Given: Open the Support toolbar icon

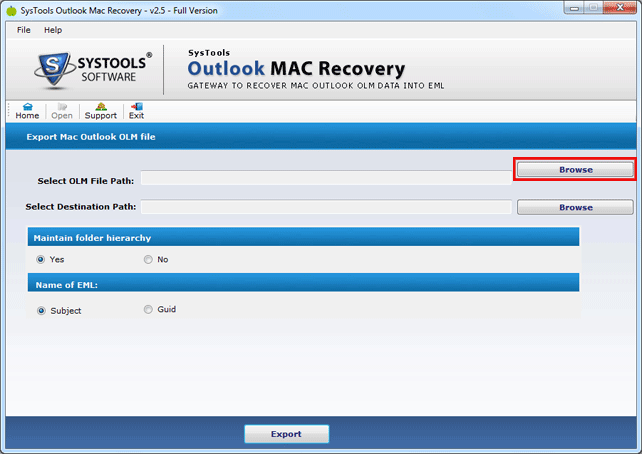Looking at the screenshot, I should coord(101,111).
